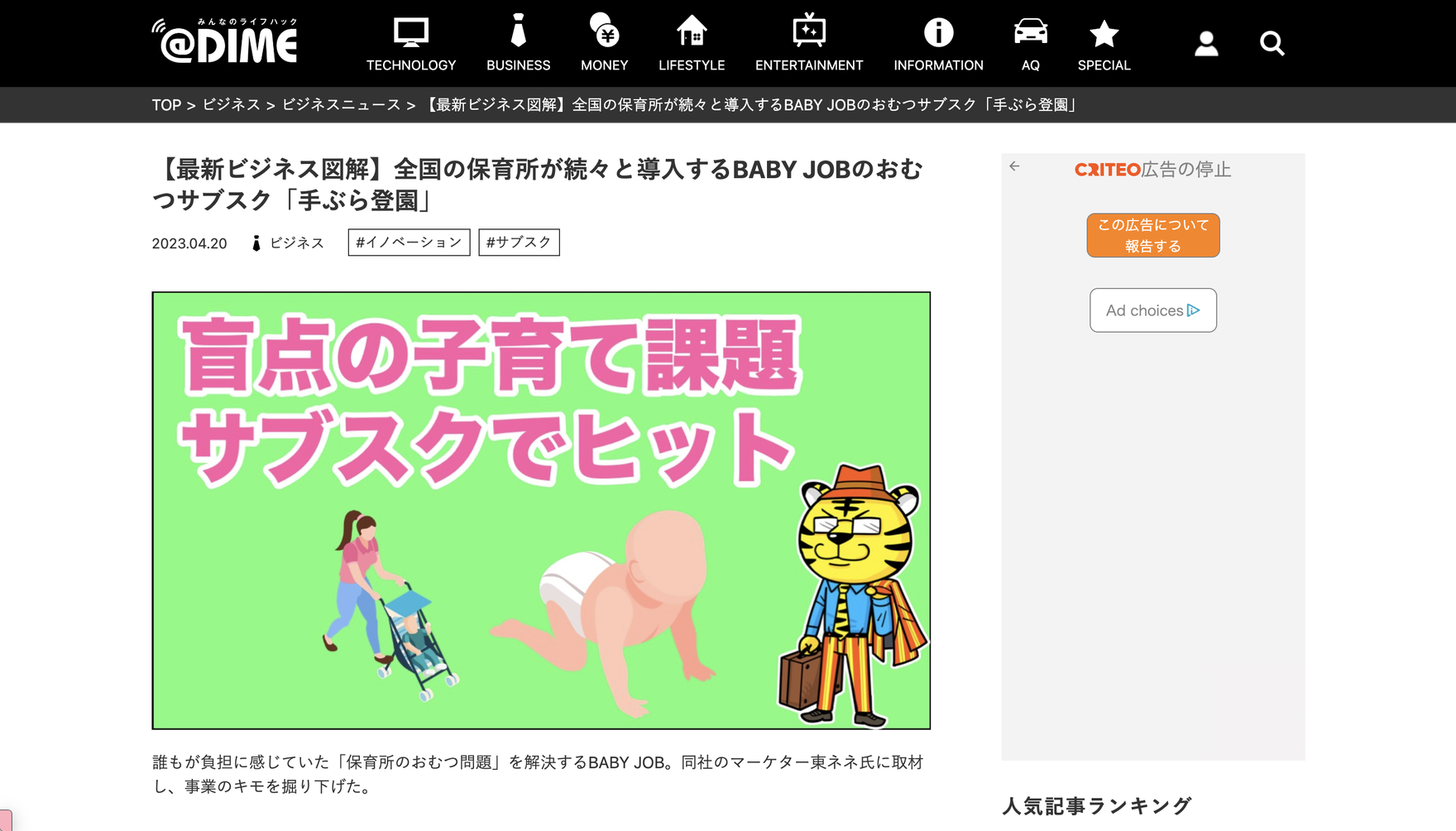This screenshot has width=1456, height=831.
Task: Select the #サブスク tag
Action: (x=519, y=243)
